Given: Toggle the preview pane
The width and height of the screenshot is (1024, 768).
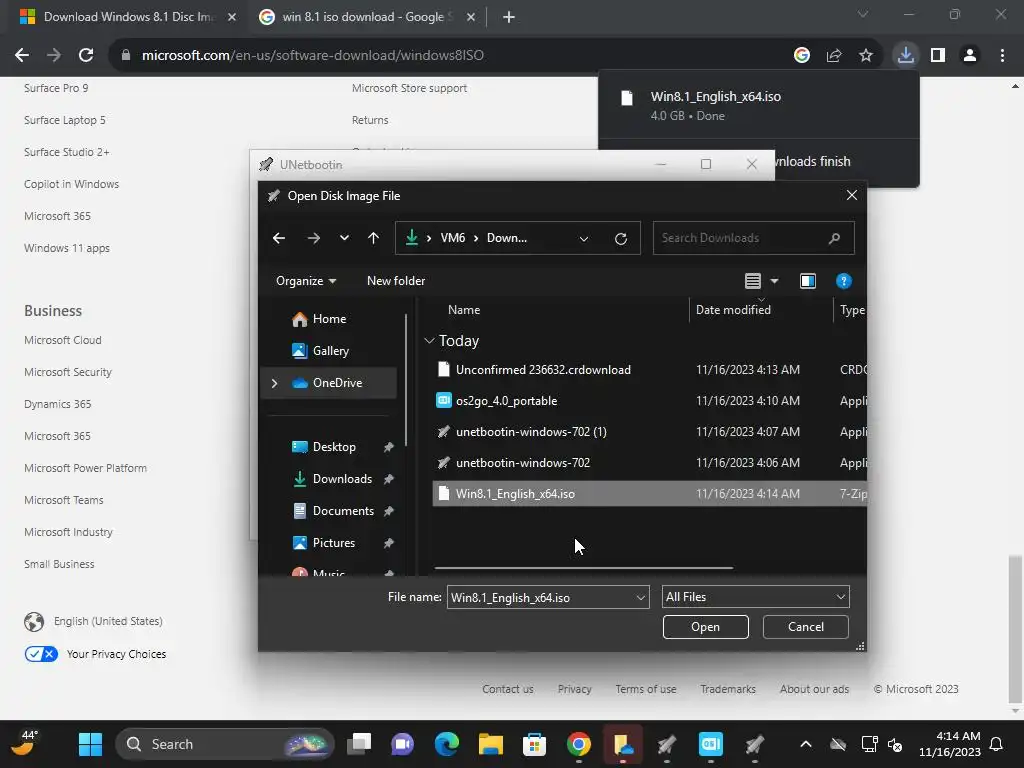Looking at the screenshot, I should pyautogui.click(x=808, y=281).
